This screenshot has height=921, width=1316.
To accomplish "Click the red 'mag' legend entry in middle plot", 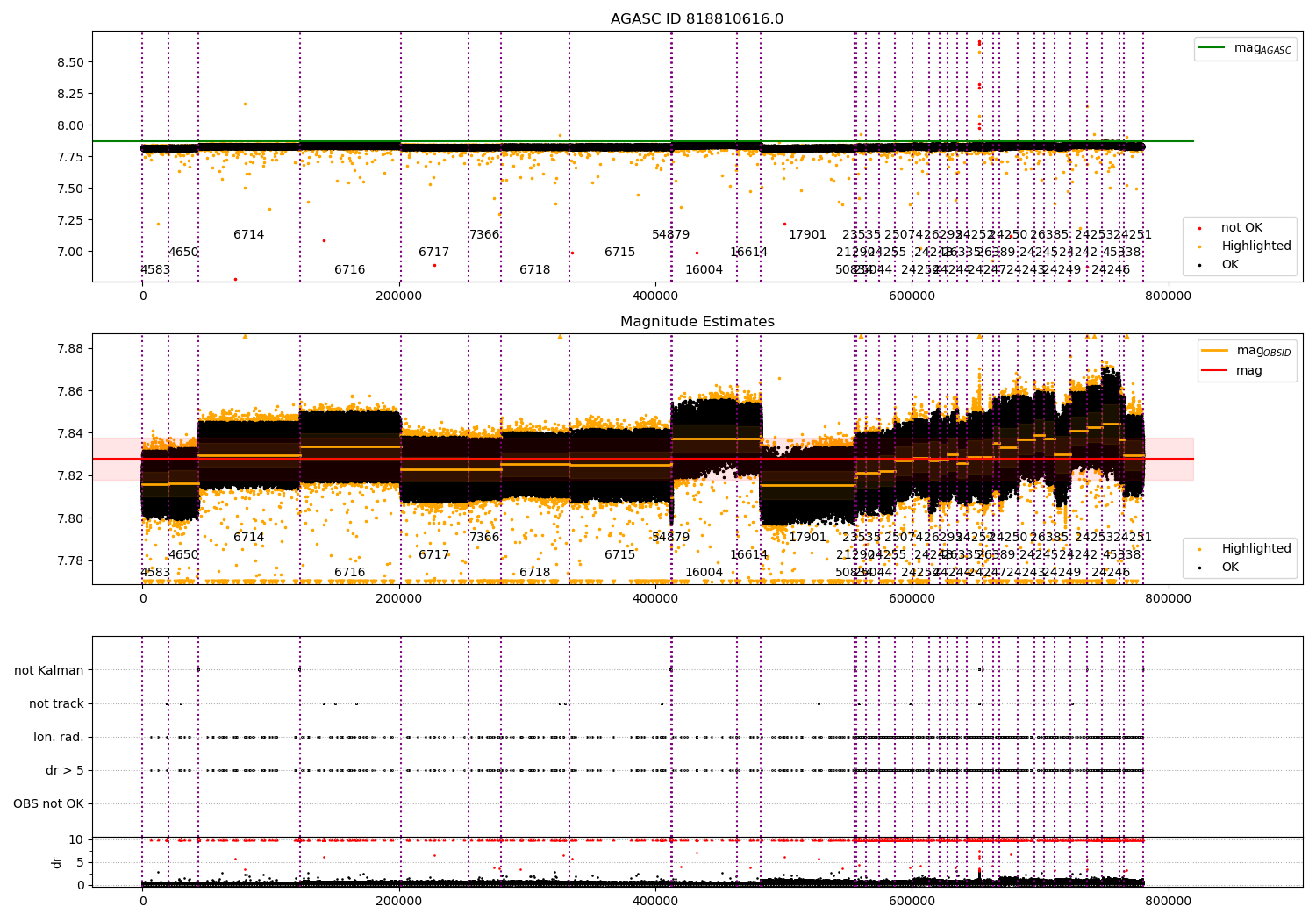I will (1233, 370).
